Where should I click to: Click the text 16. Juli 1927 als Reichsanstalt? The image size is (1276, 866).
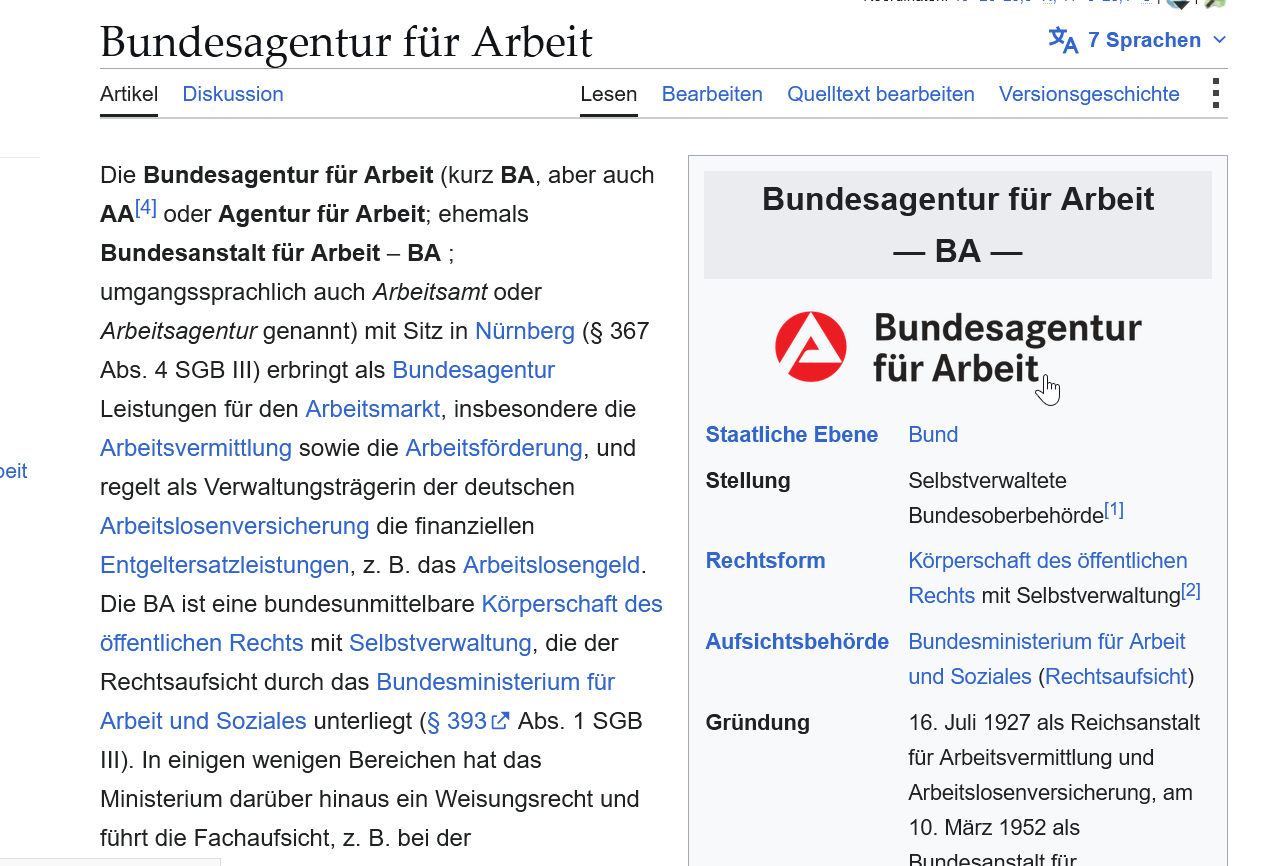(1054, 723)
